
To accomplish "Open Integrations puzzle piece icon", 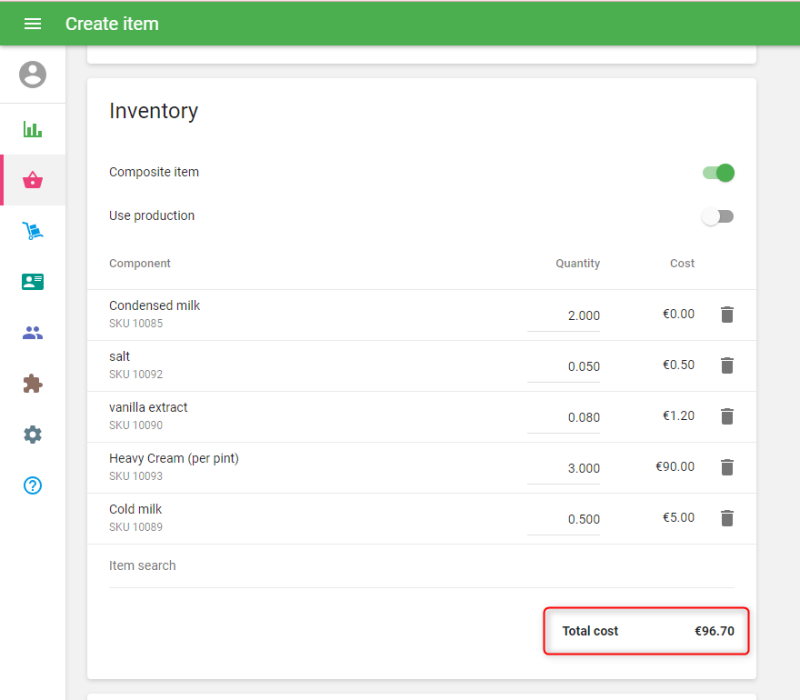I will 33,384.
